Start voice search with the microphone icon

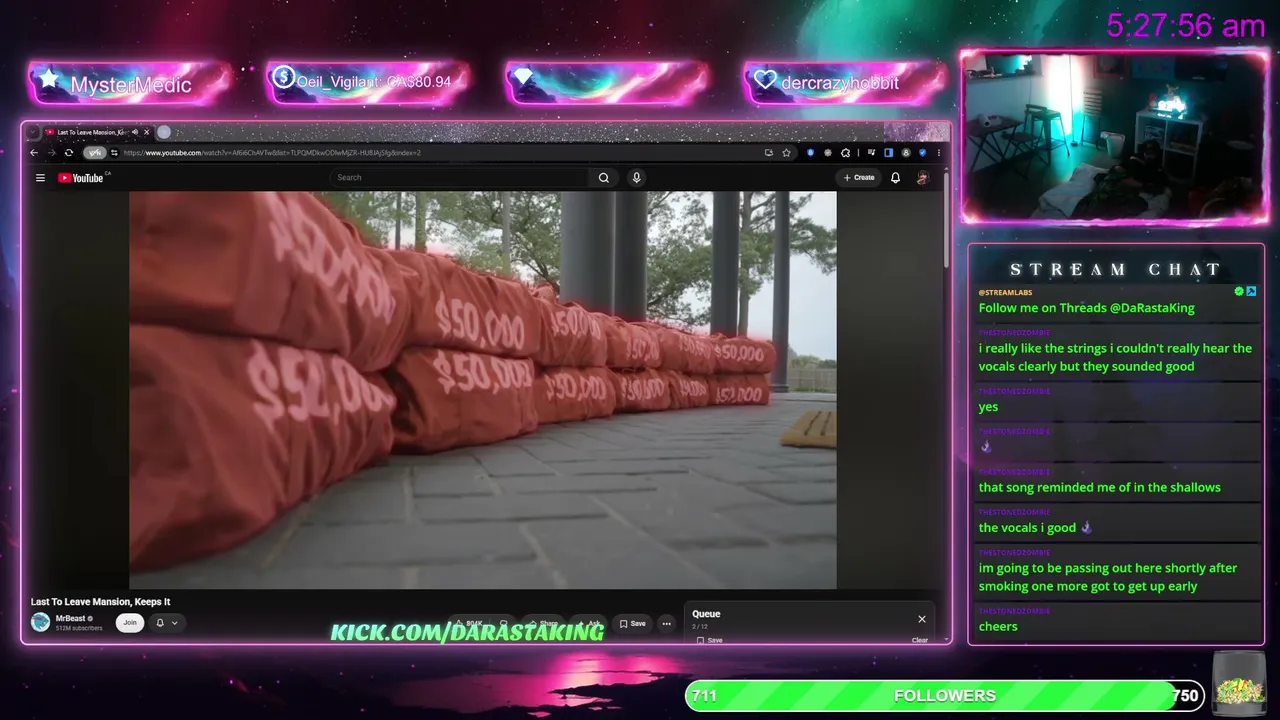(636, 178)
